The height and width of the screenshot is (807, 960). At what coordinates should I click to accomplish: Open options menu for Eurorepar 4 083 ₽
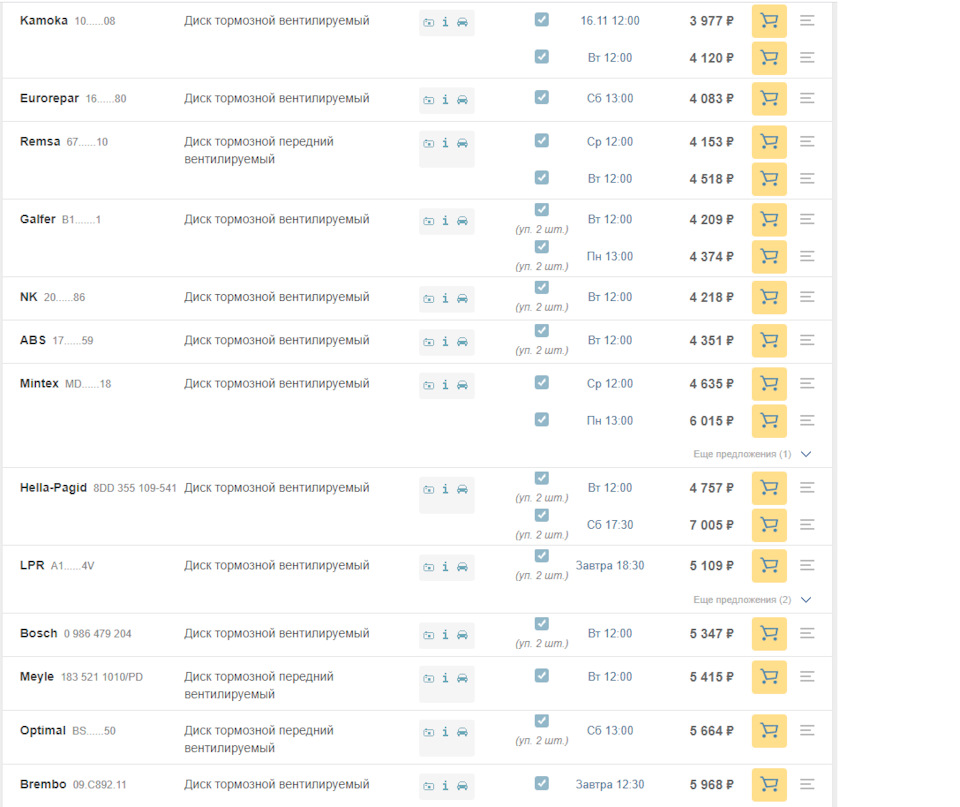pos(807,98)
